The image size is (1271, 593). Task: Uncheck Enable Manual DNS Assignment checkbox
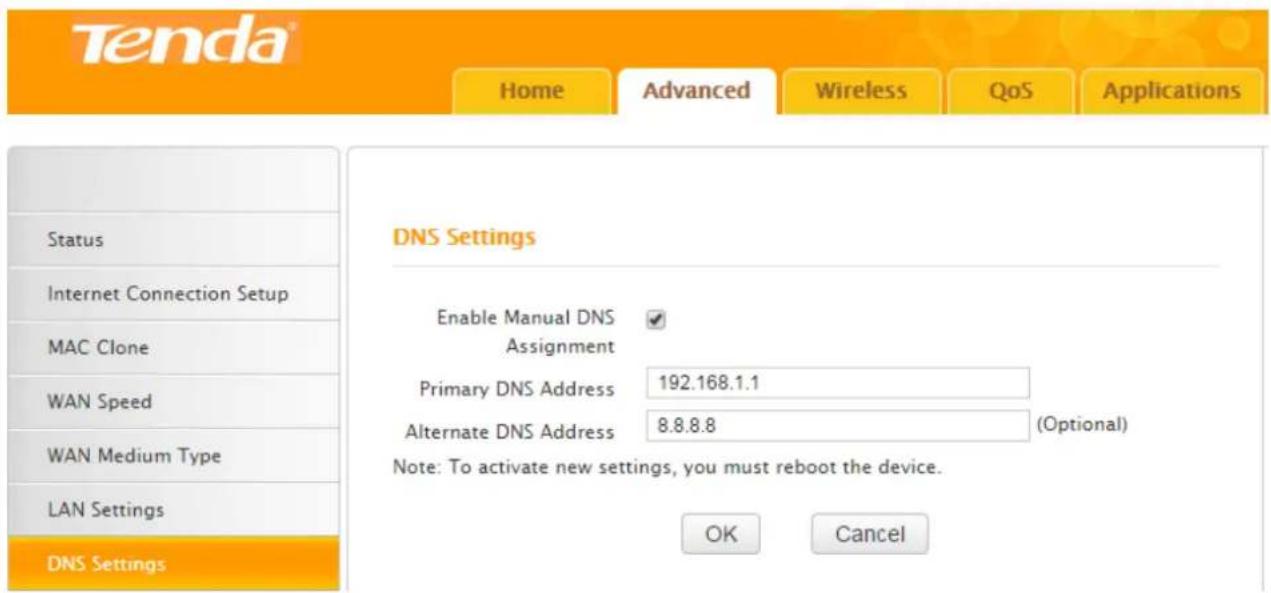(x=656, y=320)
